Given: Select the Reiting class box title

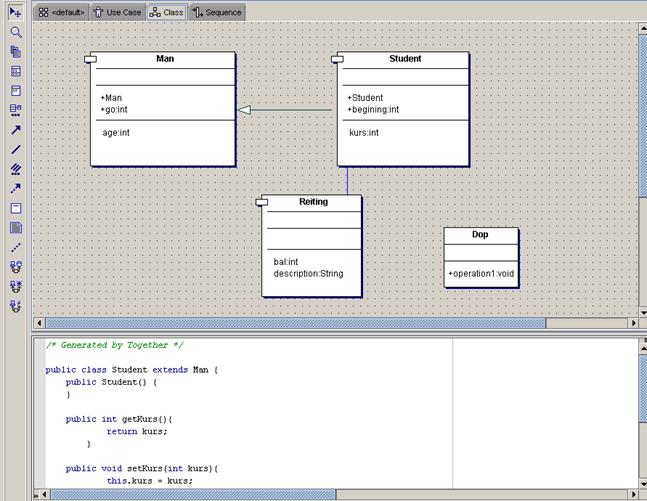Looking at the screenshot, I should click(x=313, y=202).
